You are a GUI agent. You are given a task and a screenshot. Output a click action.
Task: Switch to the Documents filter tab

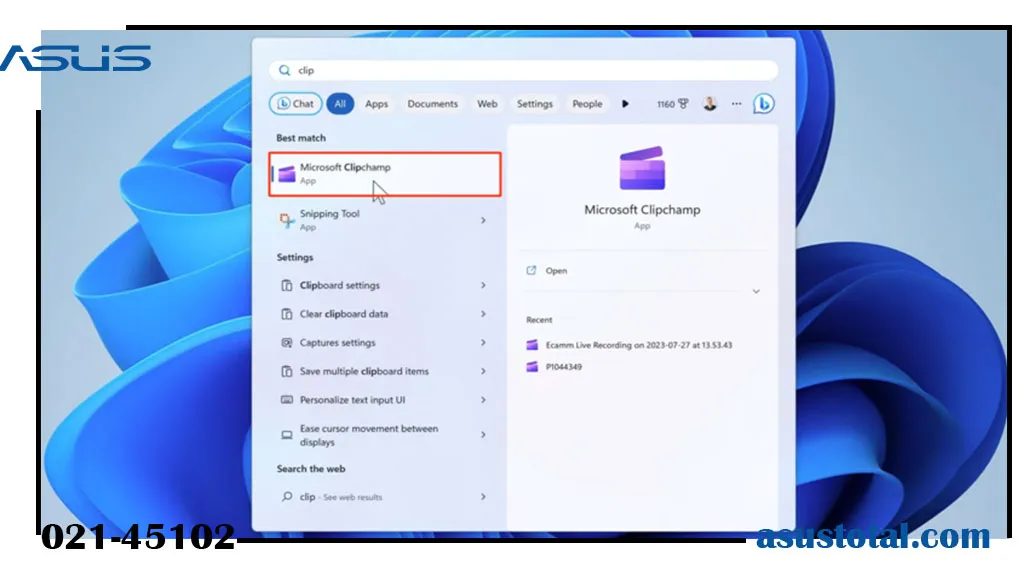432,104
